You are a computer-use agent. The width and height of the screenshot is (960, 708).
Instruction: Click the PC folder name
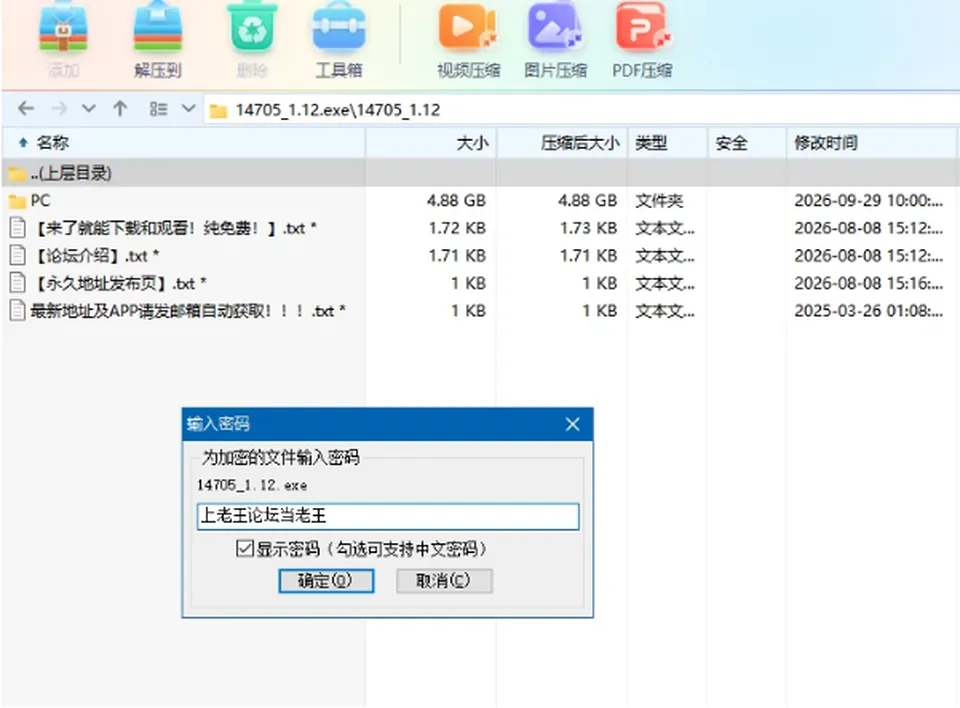(40, 201)
